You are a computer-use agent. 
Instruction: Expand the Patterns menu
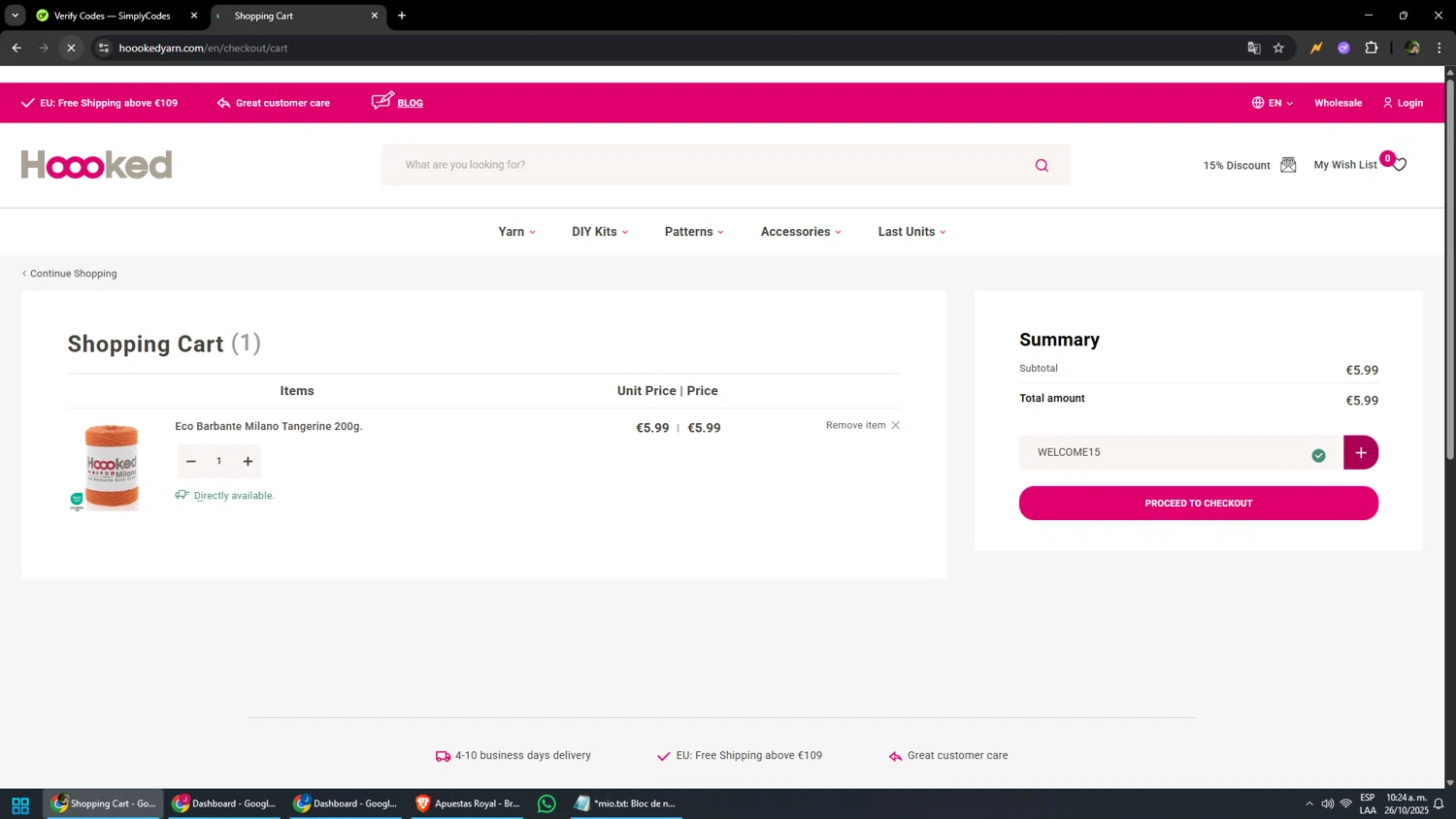(x=694, y=232)
